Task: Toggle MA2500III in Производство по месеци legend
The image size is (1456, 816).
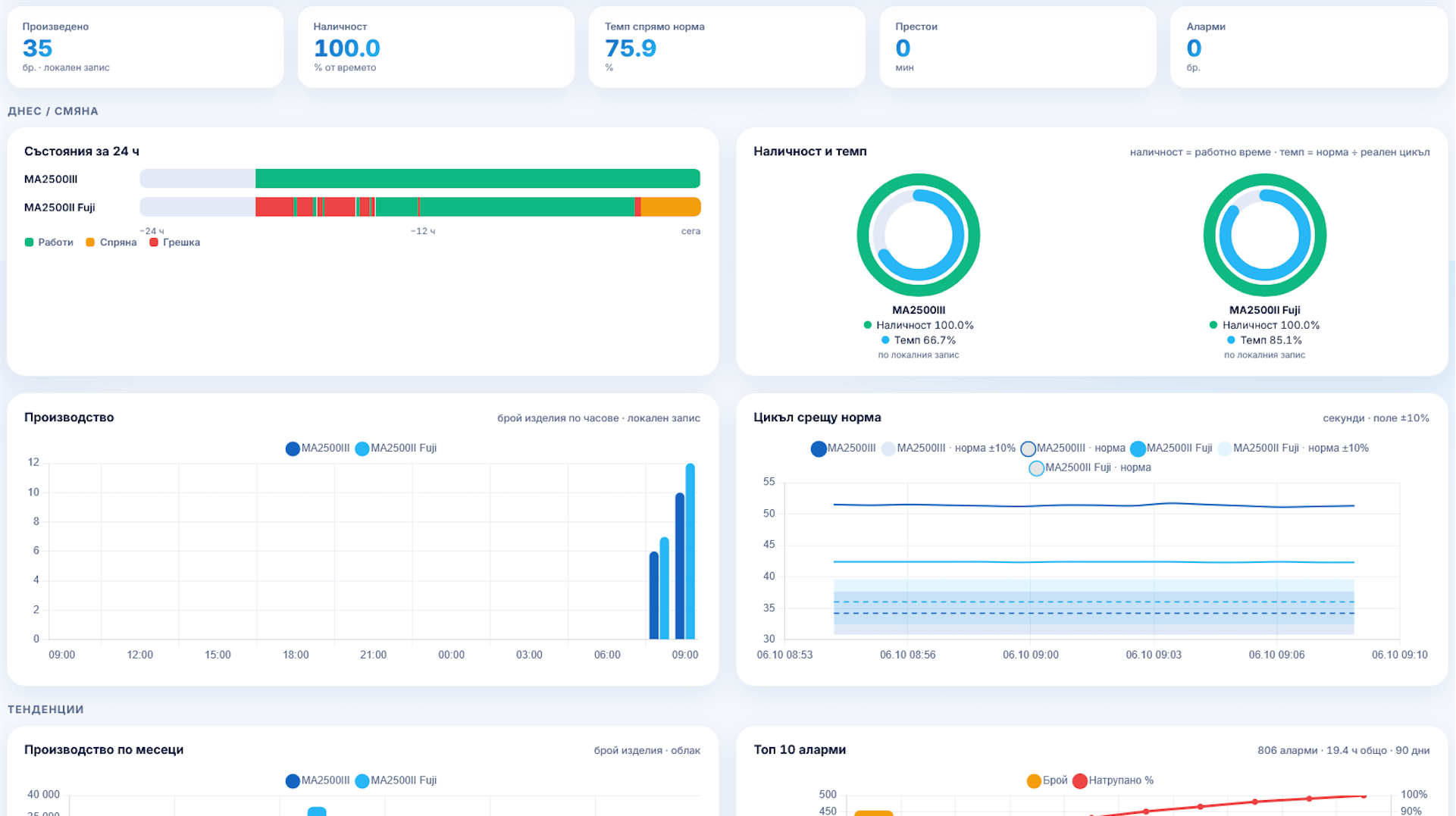Action: coord(318,781)
